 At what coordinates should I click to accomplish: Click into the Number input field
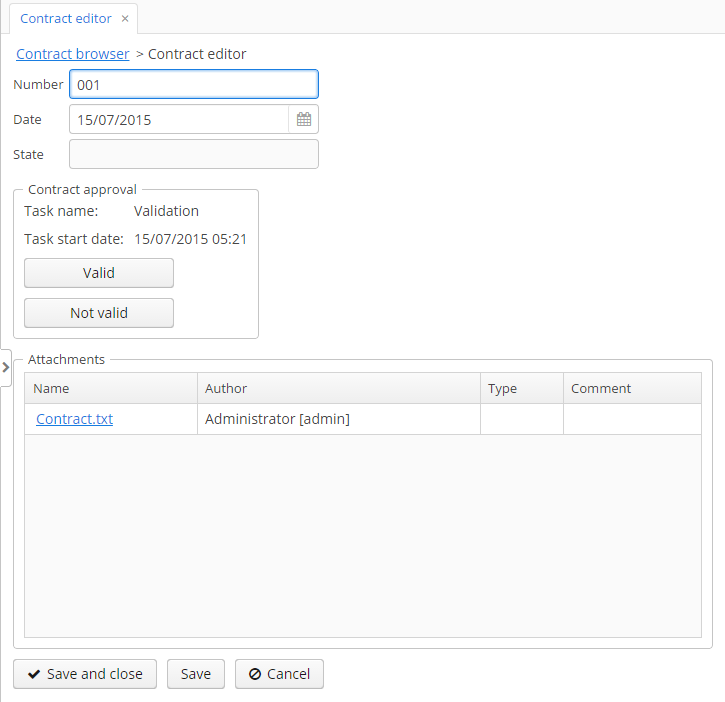pyautogui.click(x=193, y=85)
